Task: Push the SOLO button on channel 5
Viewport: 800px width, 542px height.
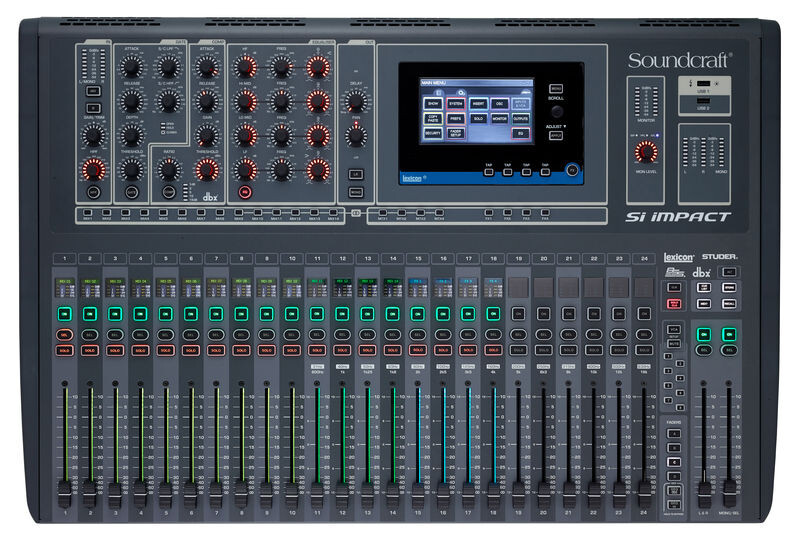Action: (x=165, y=351)
